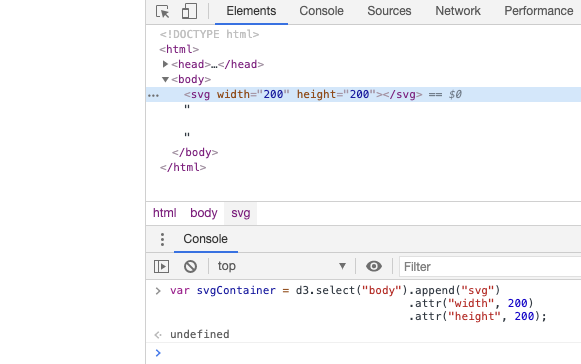
Task: Focus the console Filter field
Action: point(490,267)
